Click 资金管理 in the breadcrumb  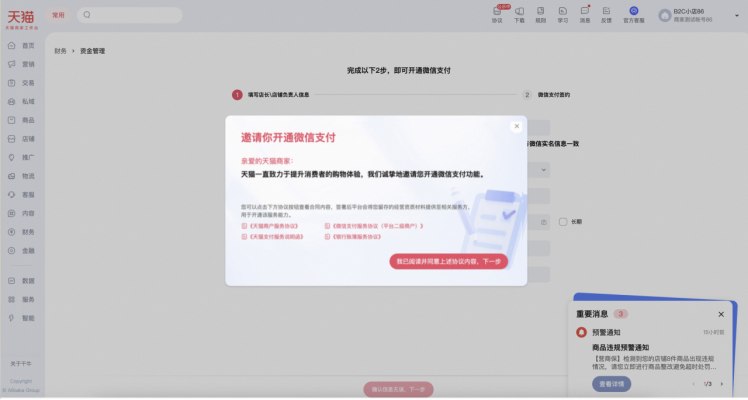coord(93,51)
